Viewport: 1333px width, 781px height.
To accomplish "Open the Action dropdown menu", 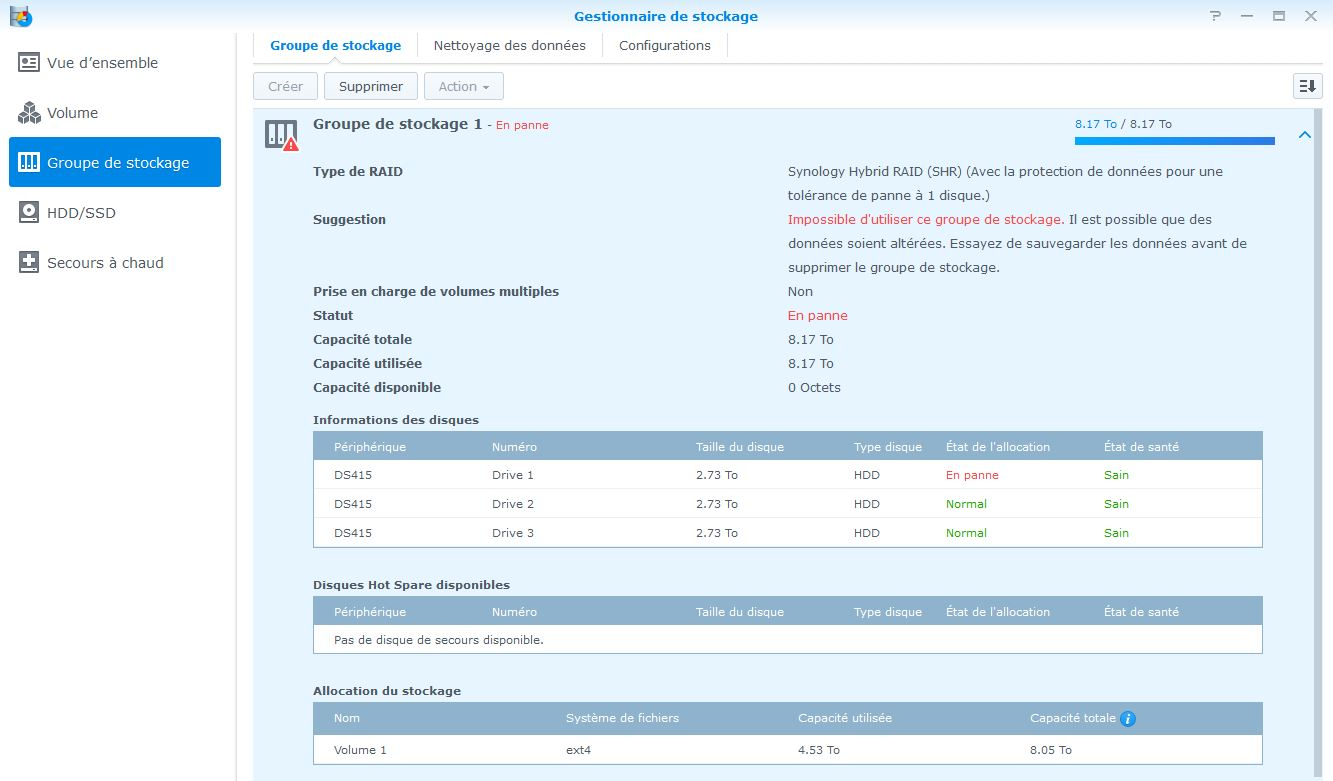I will pos(463,87).
